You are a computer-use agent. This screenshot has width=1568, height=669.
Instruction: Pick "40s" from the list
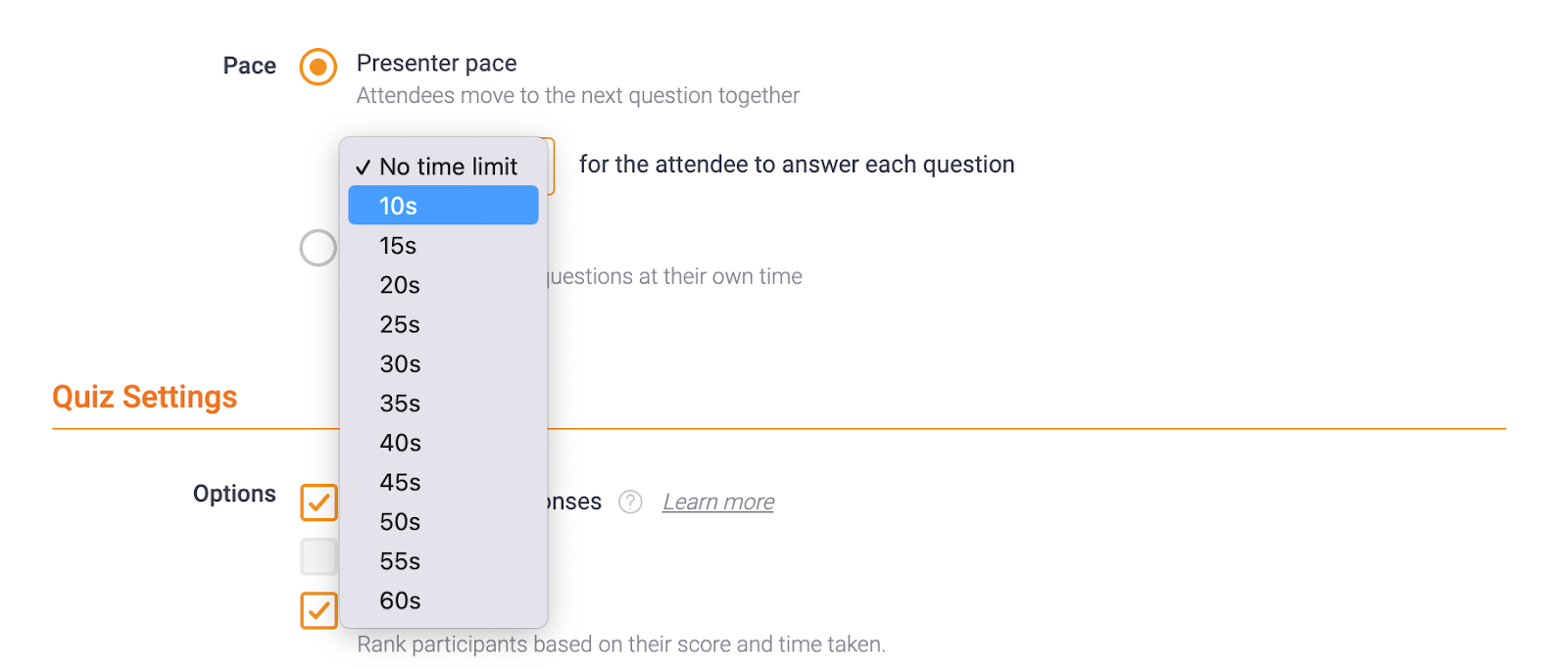[443, 443]
